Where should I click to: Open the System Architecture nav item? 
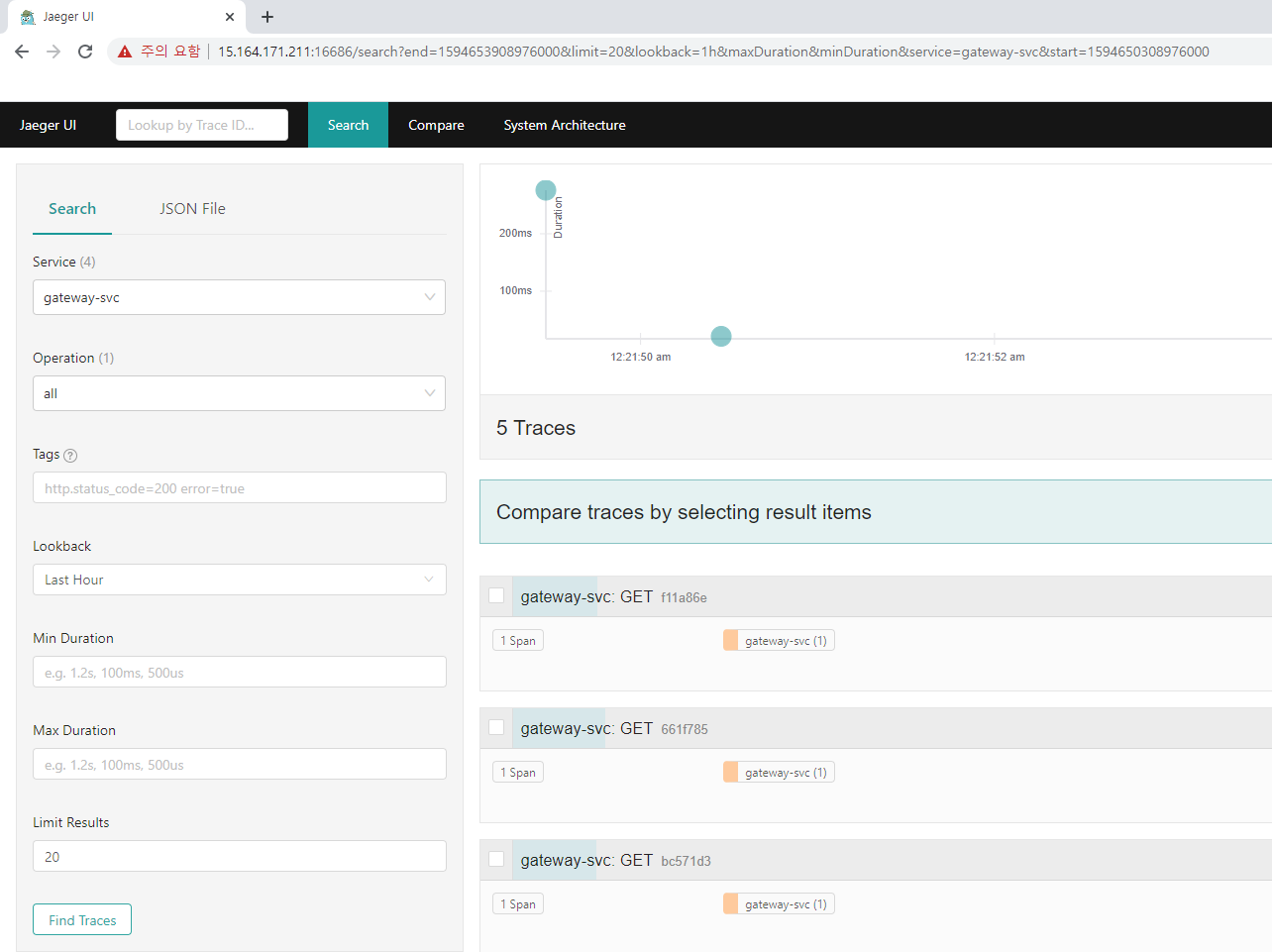565,125
